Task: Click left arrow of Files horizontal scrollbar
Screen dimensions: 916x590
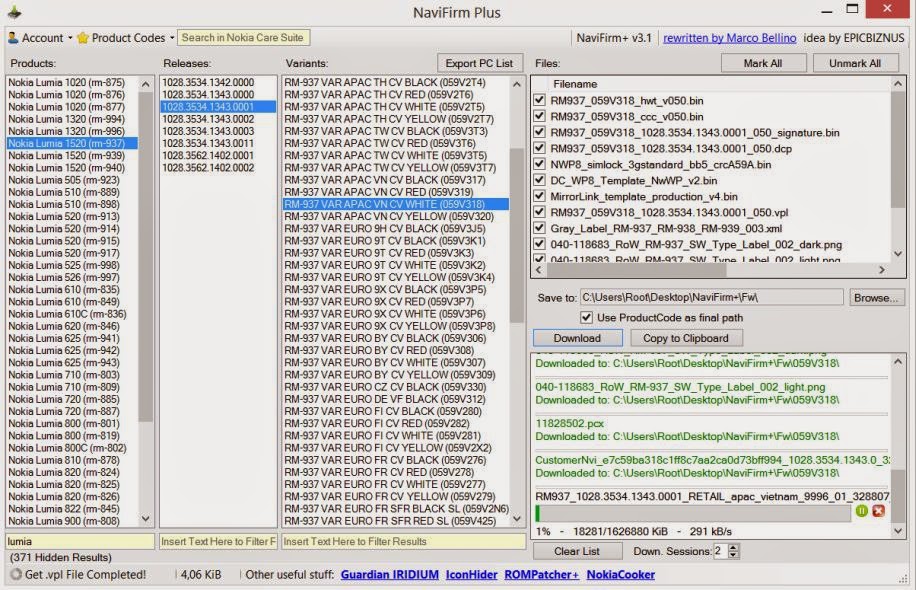Action: point(539,270)
